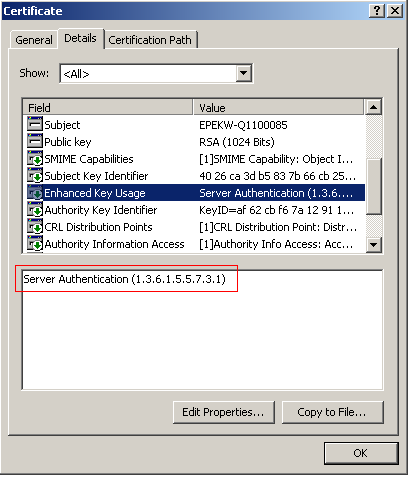The width and height of the screenshot is (410, 477).
Task: Select the Authority Information Access row
Action: click(x=194, y=244)
